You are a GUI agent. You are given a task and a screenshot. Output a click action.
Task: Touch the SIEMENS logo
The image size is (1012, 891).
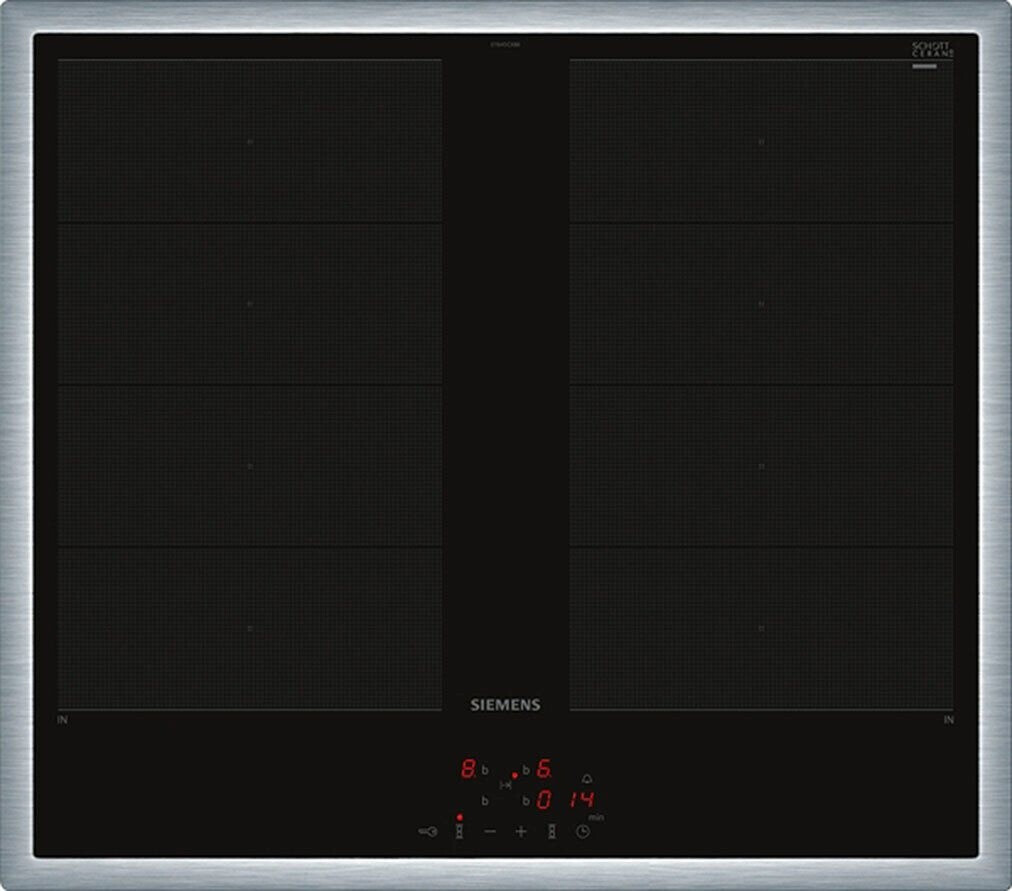pos(505,705)
